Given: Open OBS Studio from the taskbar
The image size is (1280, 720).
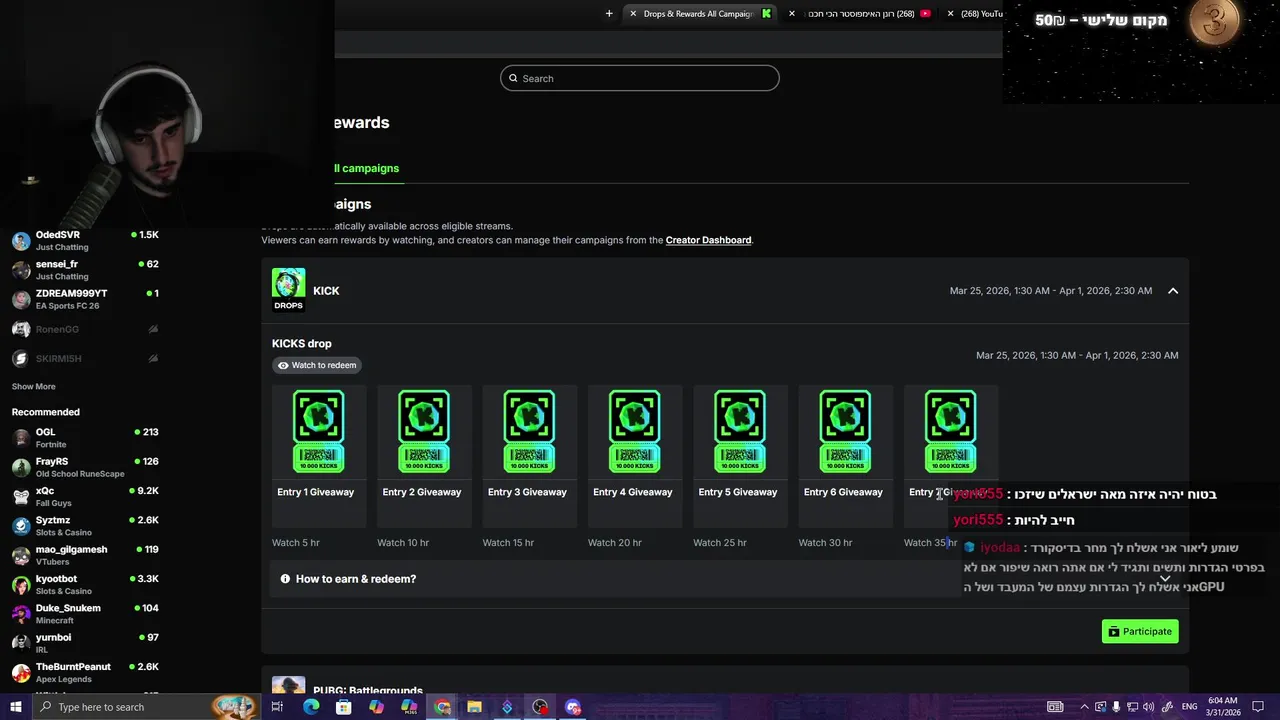Looking at the screenshot, I should tap(540, 707).
